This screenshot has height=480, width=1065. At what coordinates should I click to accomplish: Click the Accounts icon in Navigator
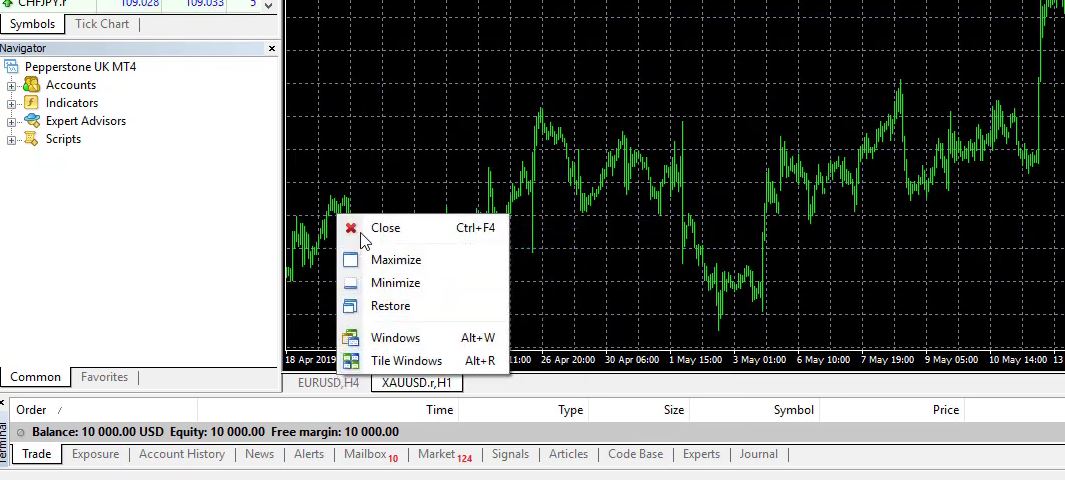tap(31, 85)
